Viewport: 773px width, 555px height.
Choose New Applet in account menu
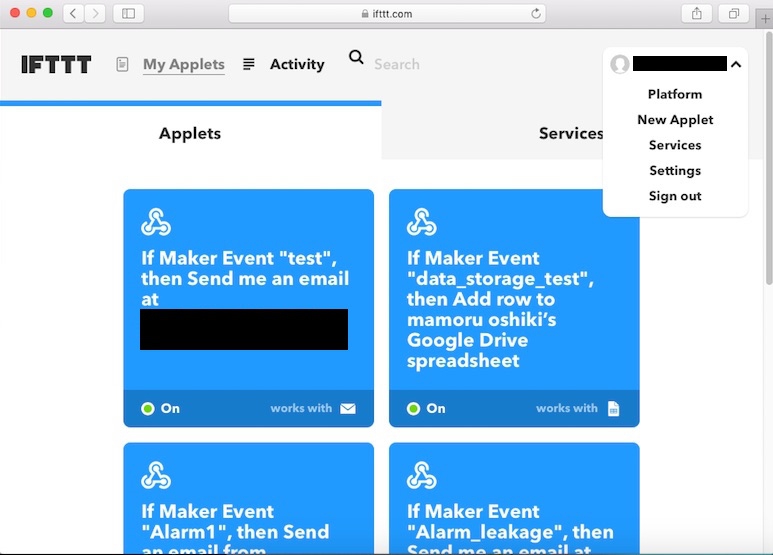[675, 120]
